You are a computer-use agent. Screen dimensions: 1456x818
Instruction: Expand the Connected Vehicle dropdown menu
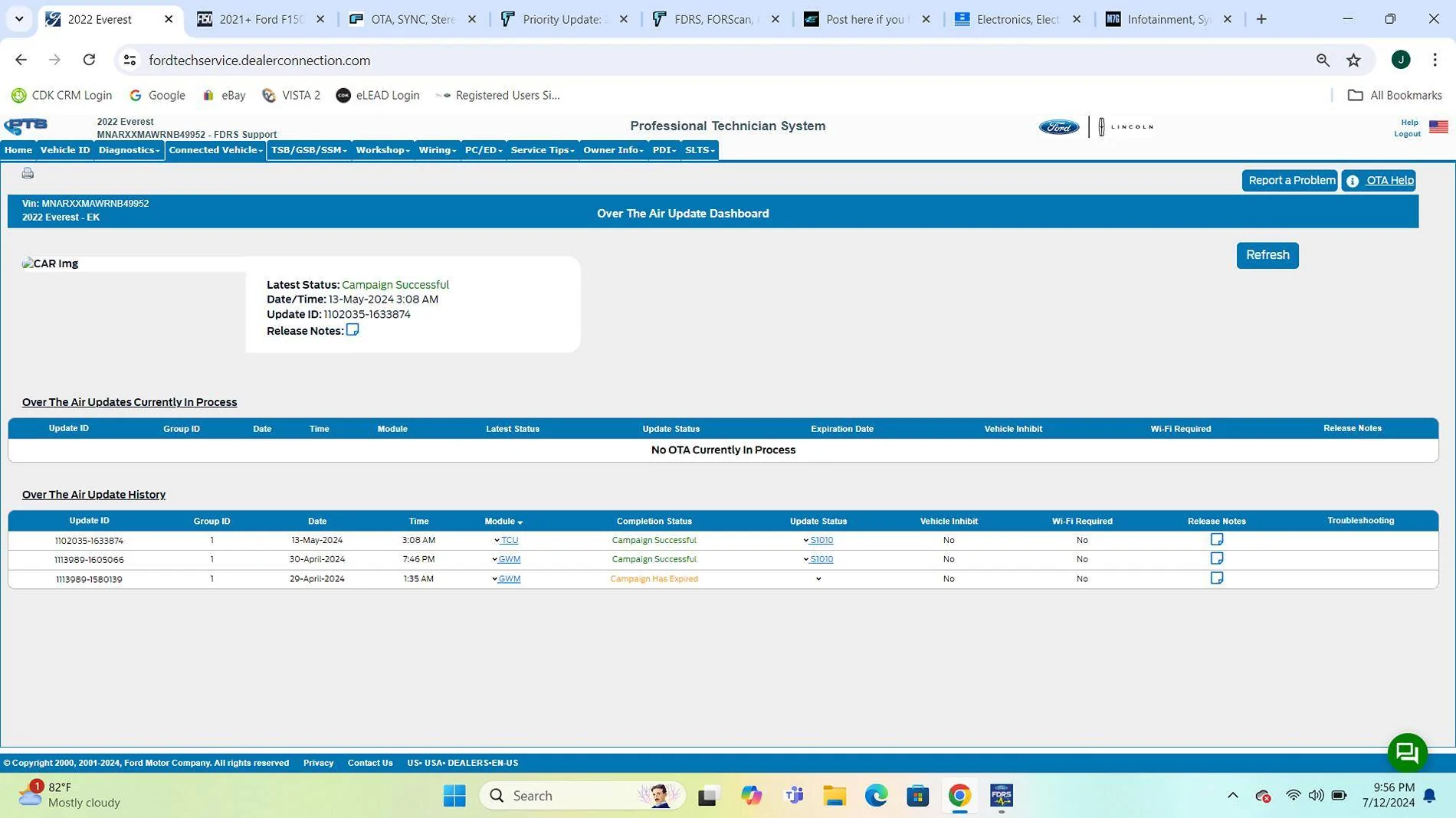[x=215, y=150]
